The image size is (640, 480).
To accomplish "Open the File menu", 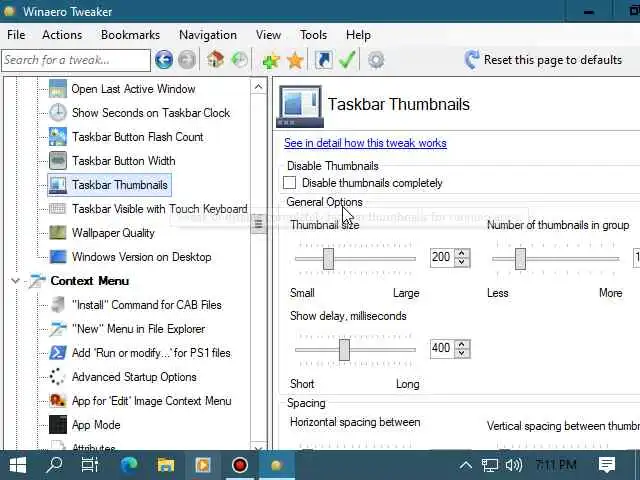I will click(x=16, y=35).
